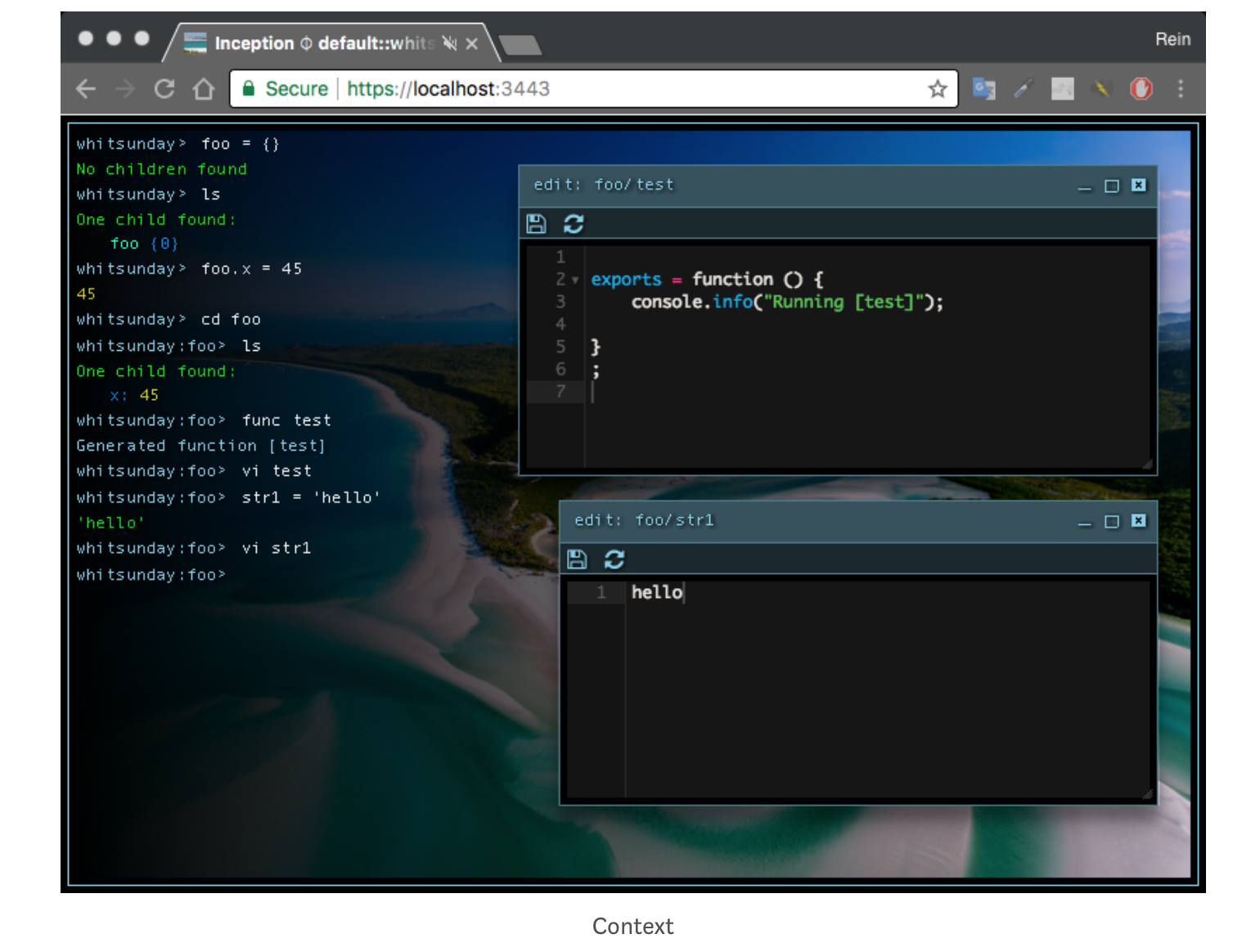1260x952 pixels.
Task: Click the empty 'whitsunday:foo>' prompt line
Action: click(151, 575)
